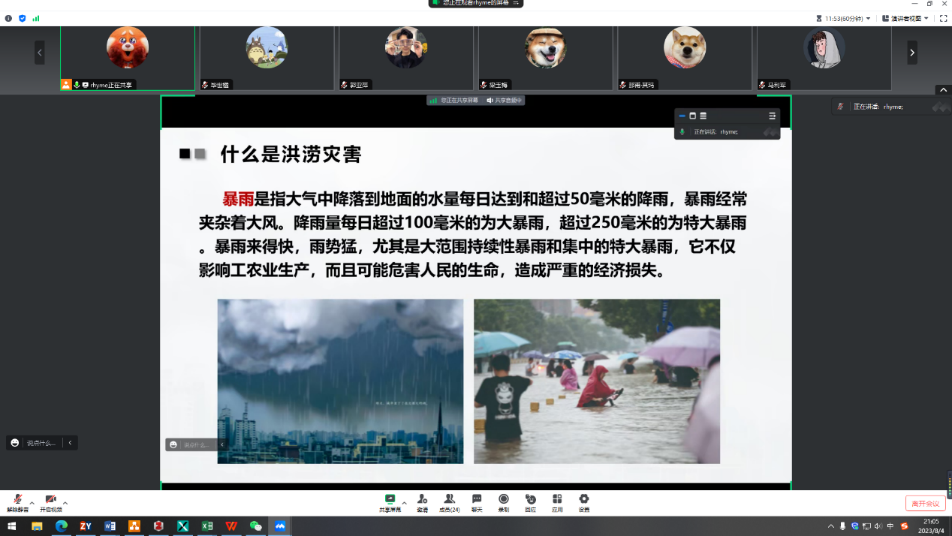Screen dimensions: 952x536
Task: Turn on the video camera
Action: 50,499
